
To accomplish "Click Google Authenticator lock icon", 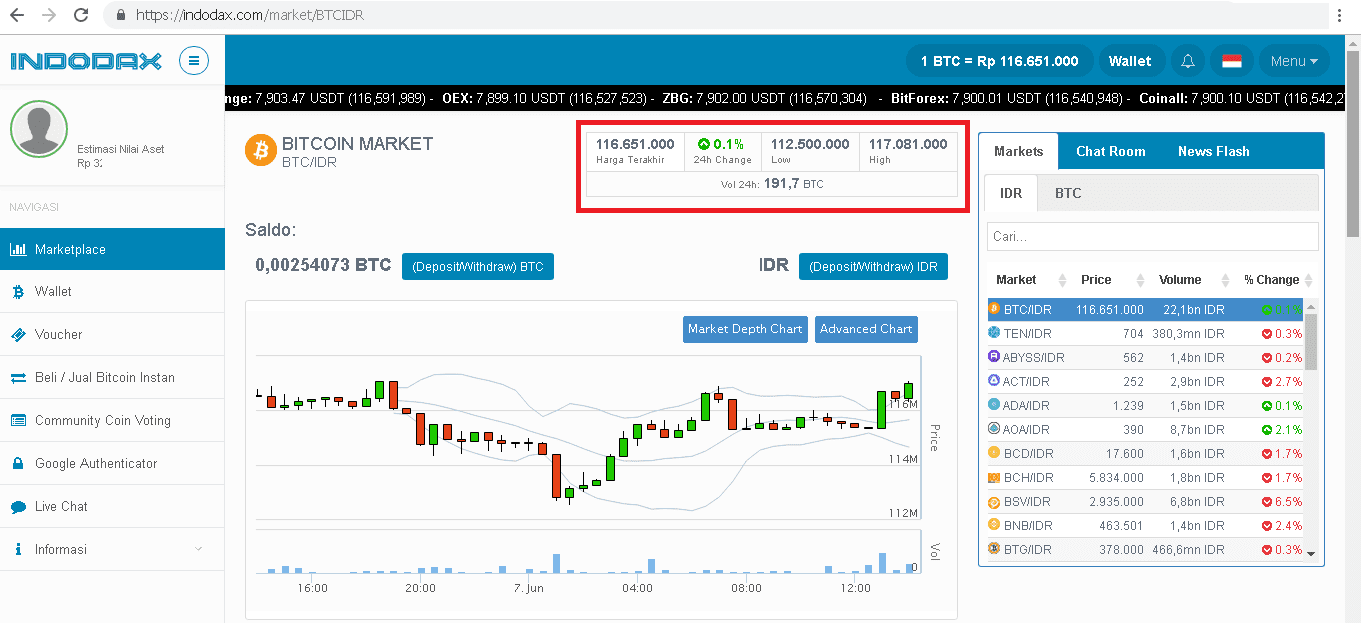I will pyautogui.click(x=17, y=464).
